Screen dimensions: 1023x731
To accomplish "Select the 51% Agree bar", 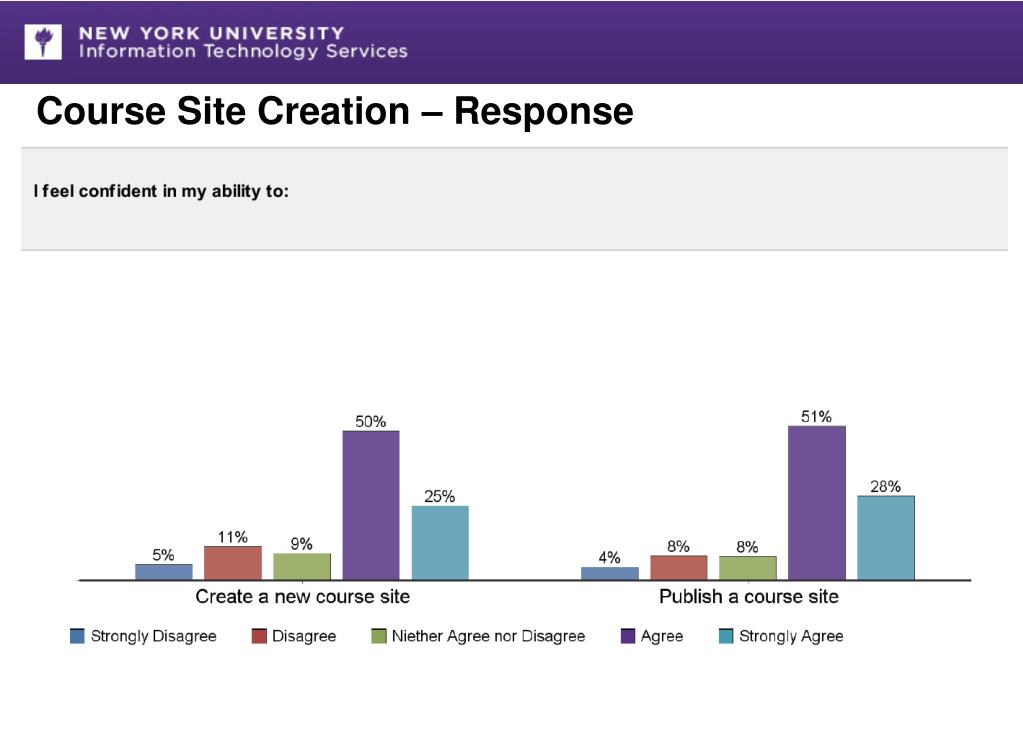I will [817, 503].
